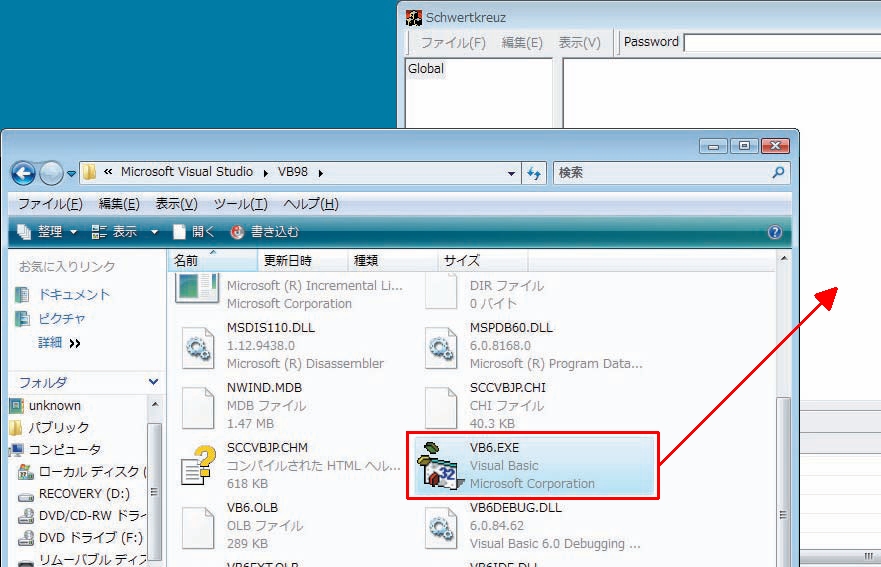The height and width of the screenshot is (567, 881).
Task: Select MSDIS110.DLL file icon
Action: point(198,348)
